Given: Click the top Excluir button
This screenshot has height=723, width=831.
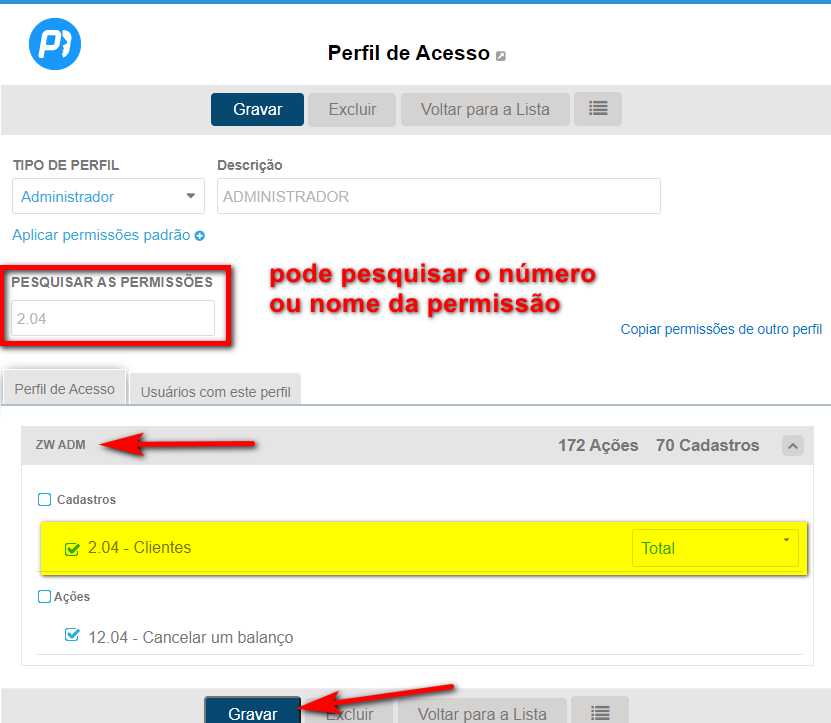Looking at the screenshot, I should [x=352, y=109].
